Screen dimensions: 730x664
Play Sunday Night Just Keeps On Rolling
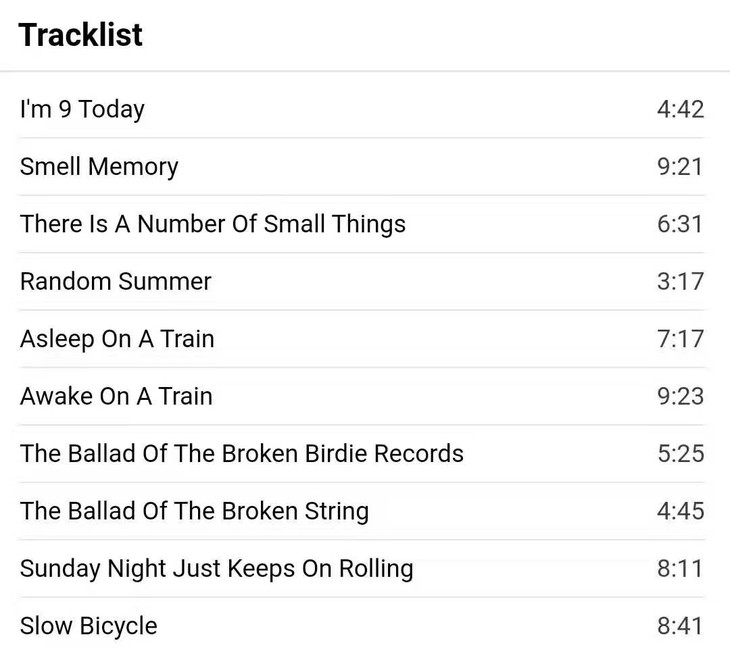216,569
